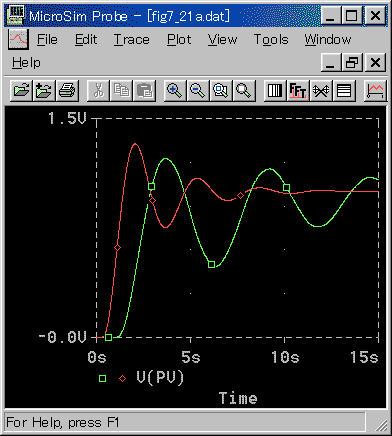Screen dimensions: 392x436
Task: Close the MicroSim Probe application
Action: (x=375, y=16)
